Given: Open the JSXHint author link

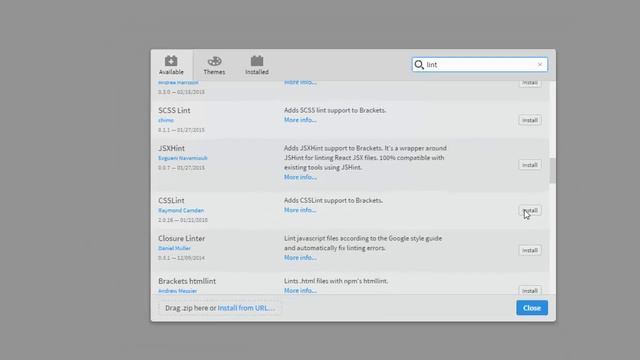Looking at the screenshot, I should [183, 158].
